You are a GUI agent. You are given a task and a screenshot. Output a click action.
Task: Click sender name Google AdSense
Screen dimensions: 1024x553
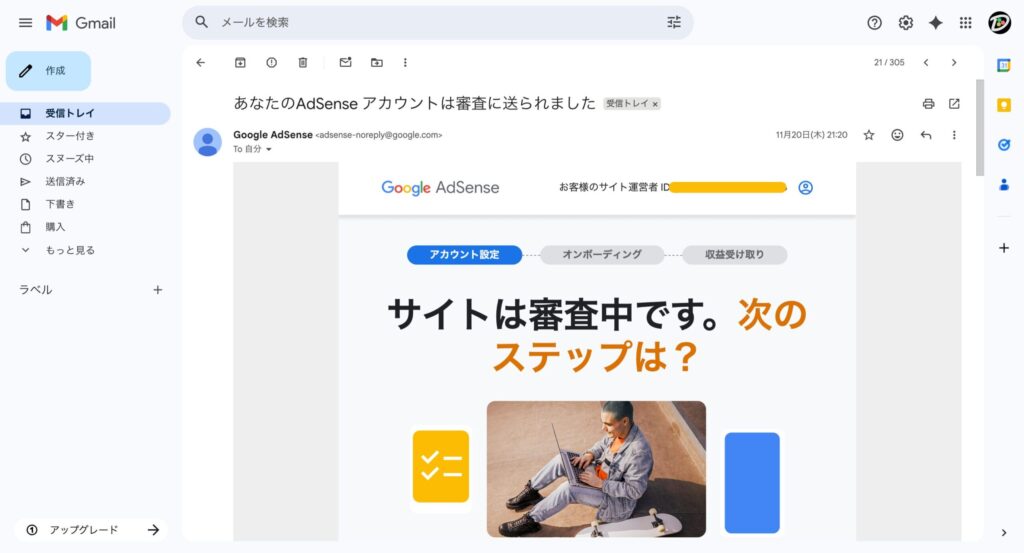pos(273,134)
